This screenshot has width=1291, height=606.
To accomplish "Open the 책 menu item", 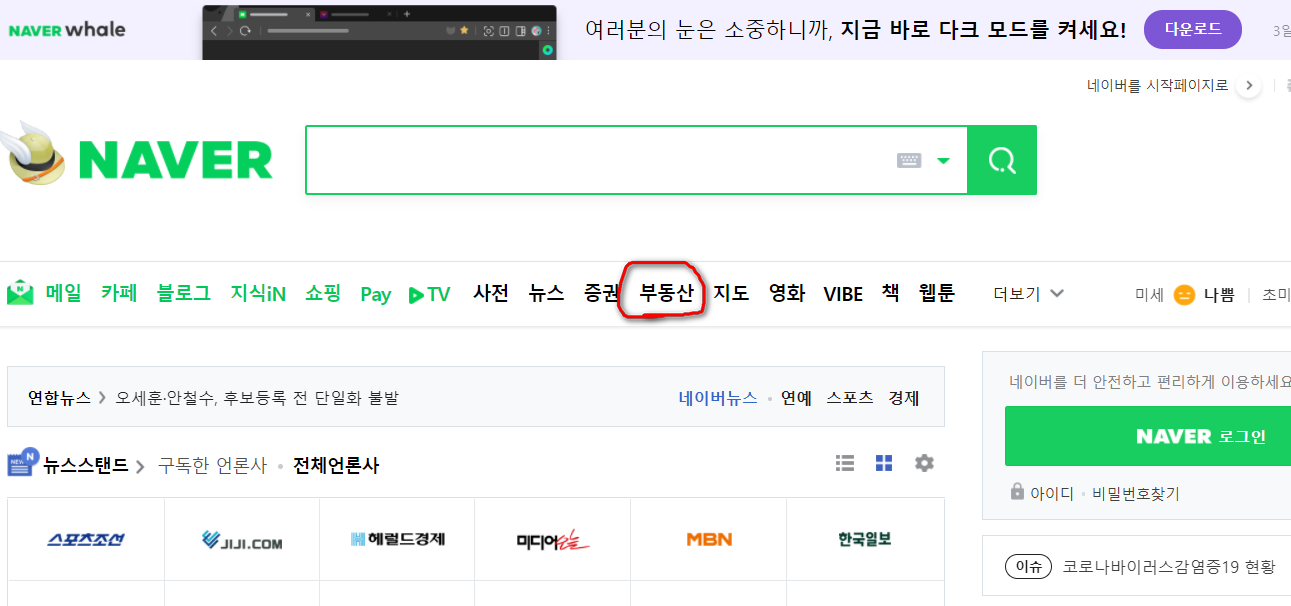I will [x=890, y=293].
